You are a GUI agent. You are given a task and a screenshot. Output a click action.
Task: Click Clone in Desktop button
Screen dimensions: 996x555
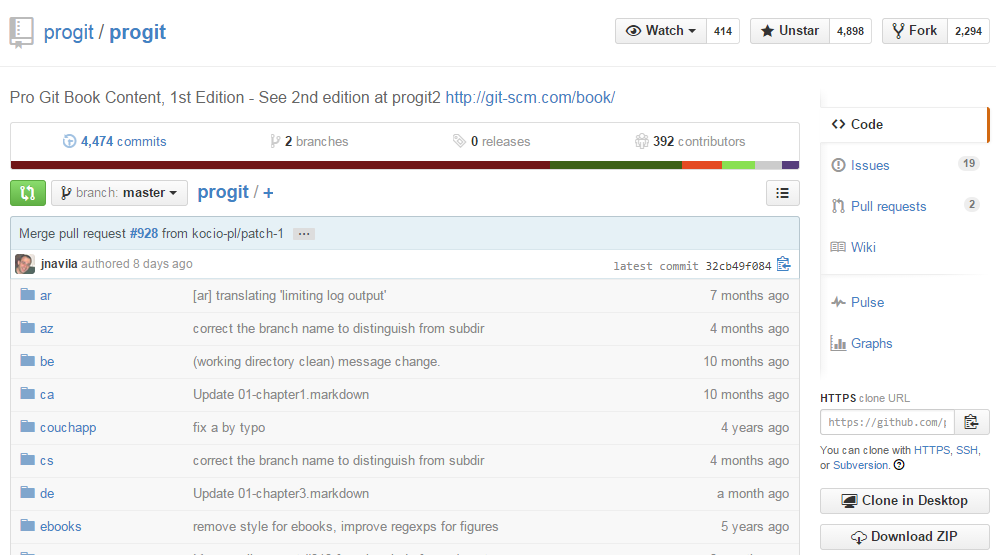905,500
